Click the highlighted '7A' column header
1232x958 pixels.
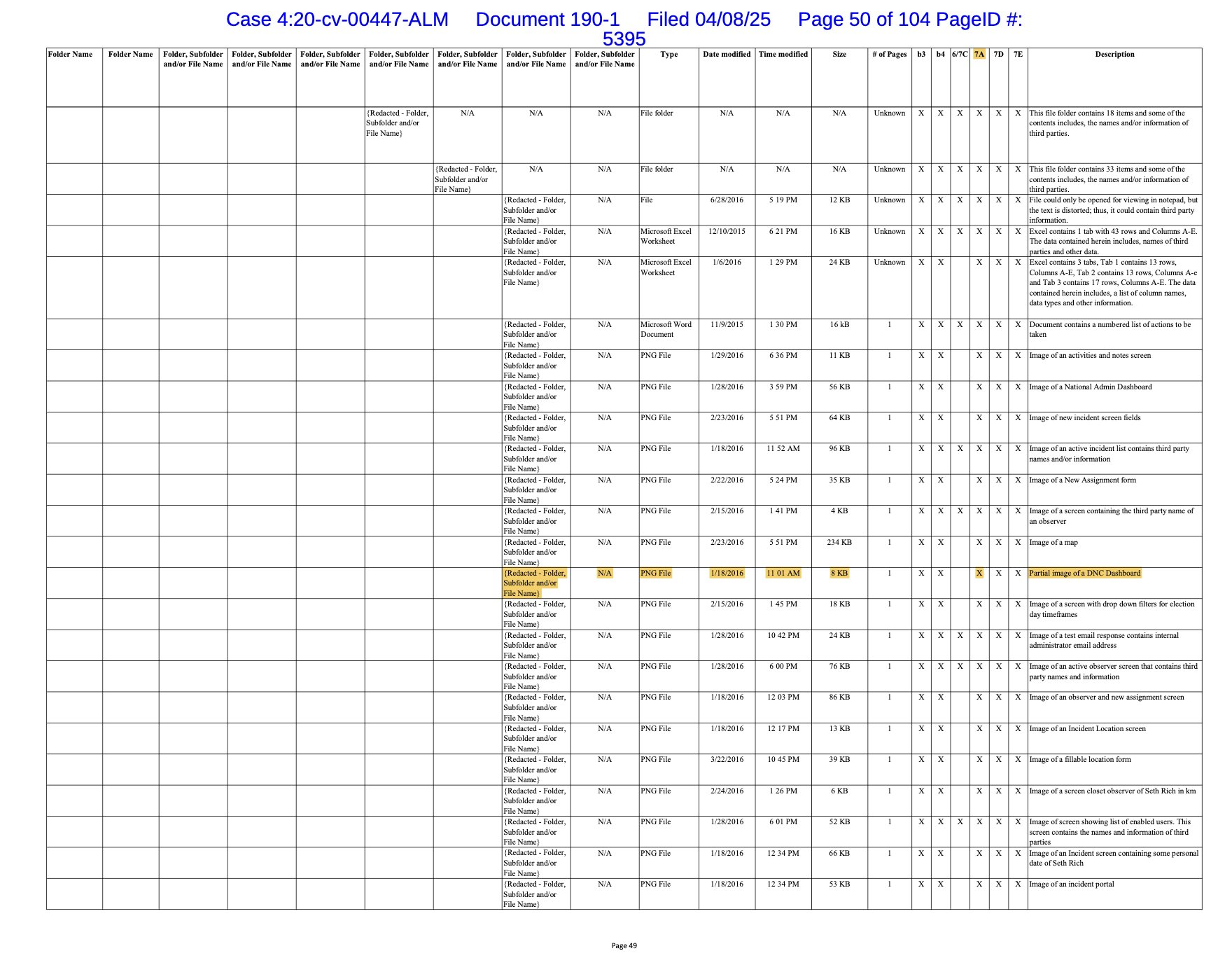[979, 55]
